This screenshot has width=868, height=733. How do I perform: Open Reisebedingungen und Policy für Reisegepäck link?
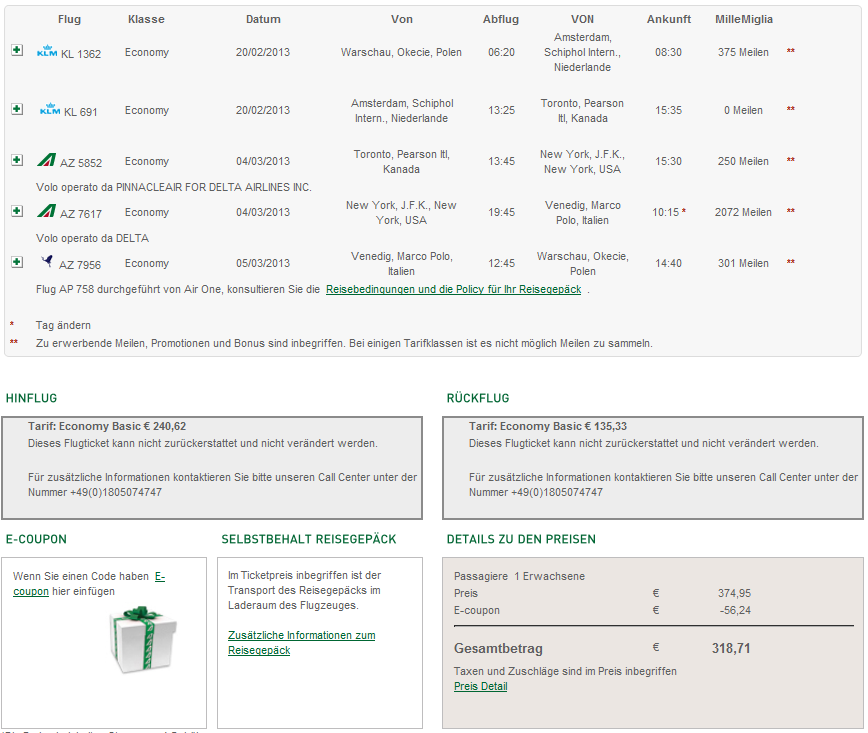453,290
